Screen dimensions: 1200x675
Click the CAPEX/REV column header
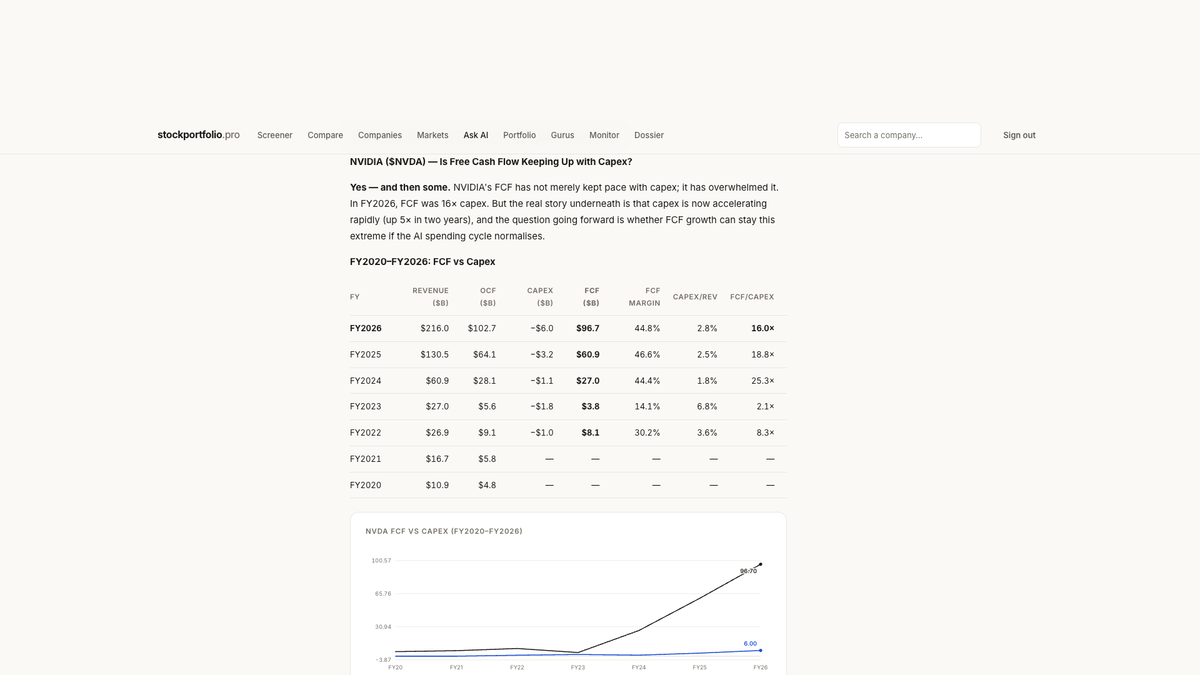point(695,297)
